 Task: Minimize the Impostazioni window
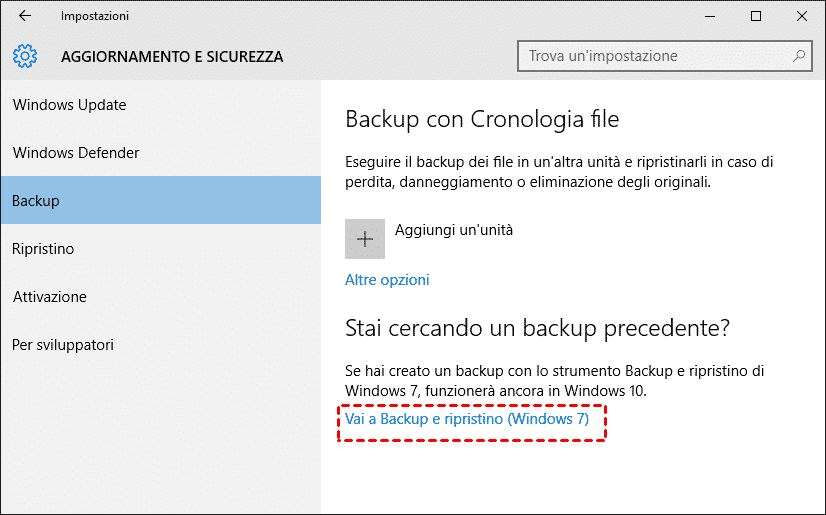pyautogui.click(x=710, y=16)
